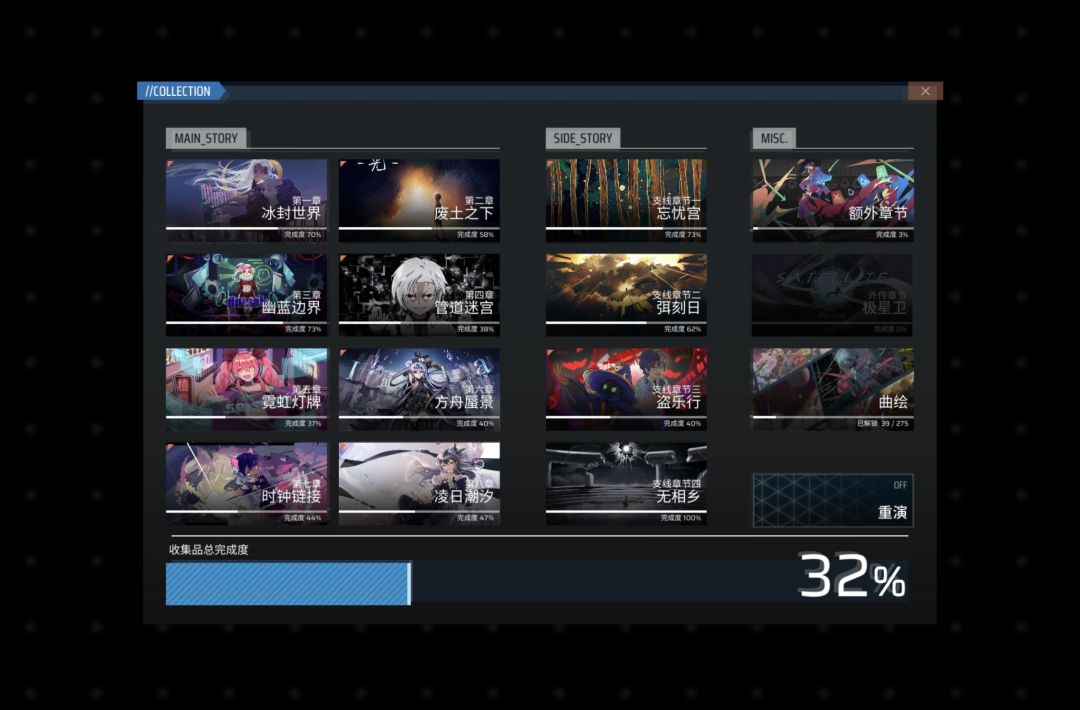Select the 幽蓝边界 chapter card

pyautogui.click(x=247, y=295)
